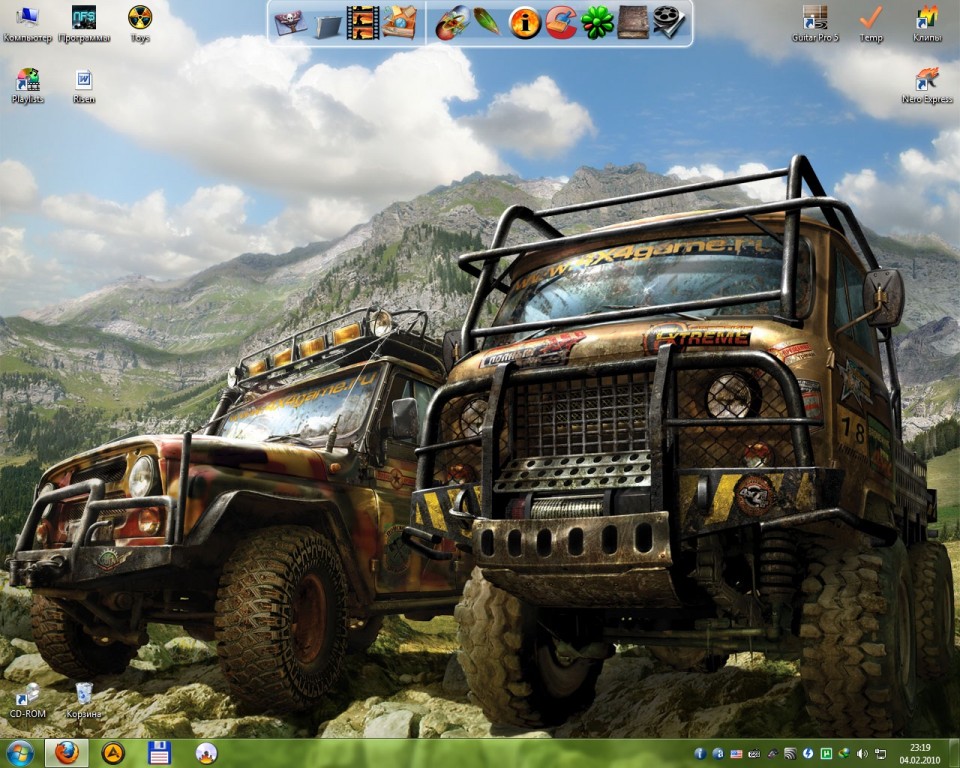This screenshot has width=960, height=768.
Task: Click the green feather dock icon
Action: click(488, 23)
